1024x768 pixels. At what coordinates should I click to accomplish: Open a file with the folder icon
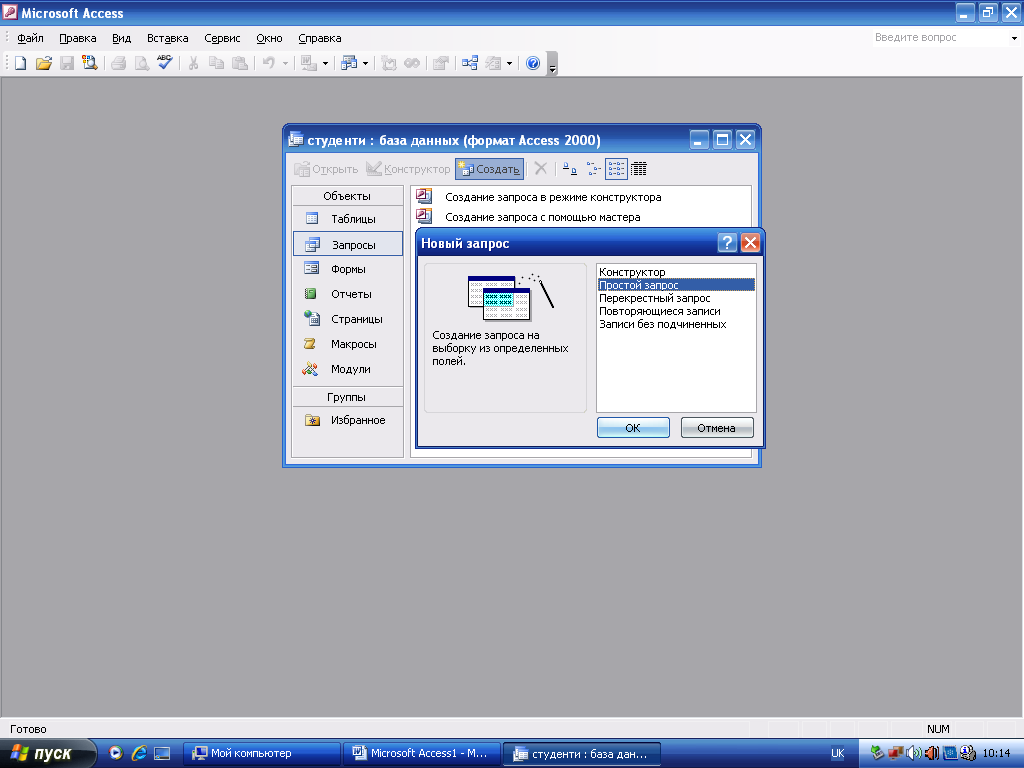44,63
